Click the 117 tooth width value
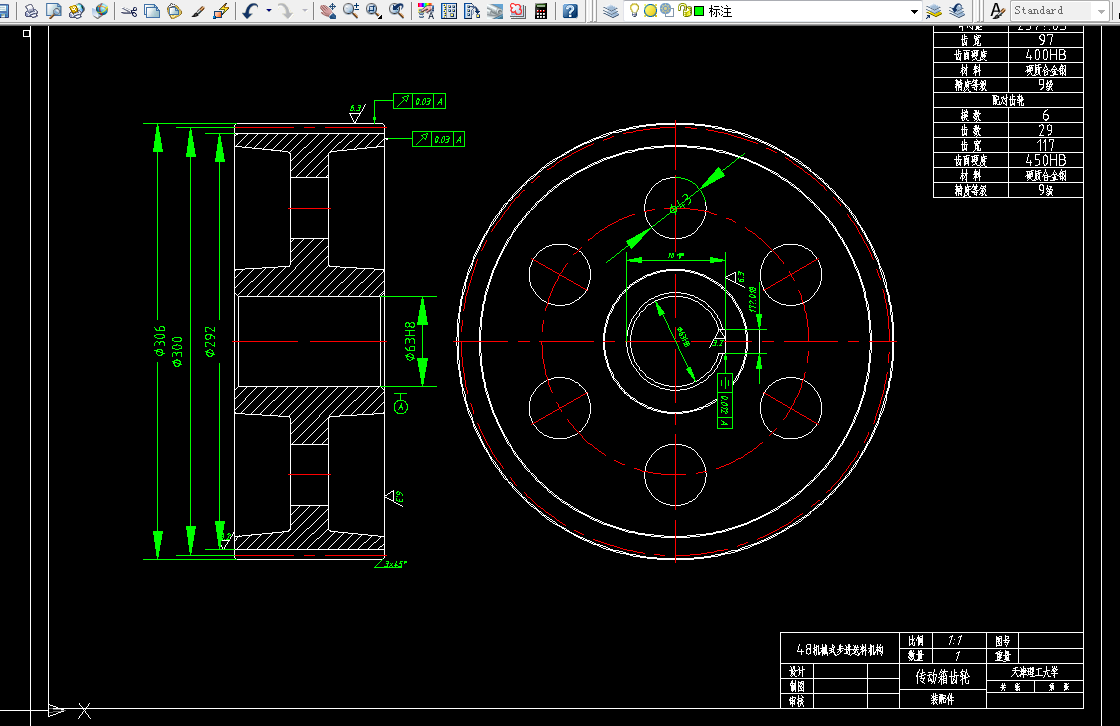1120x726 pixels. point(1046,145)
